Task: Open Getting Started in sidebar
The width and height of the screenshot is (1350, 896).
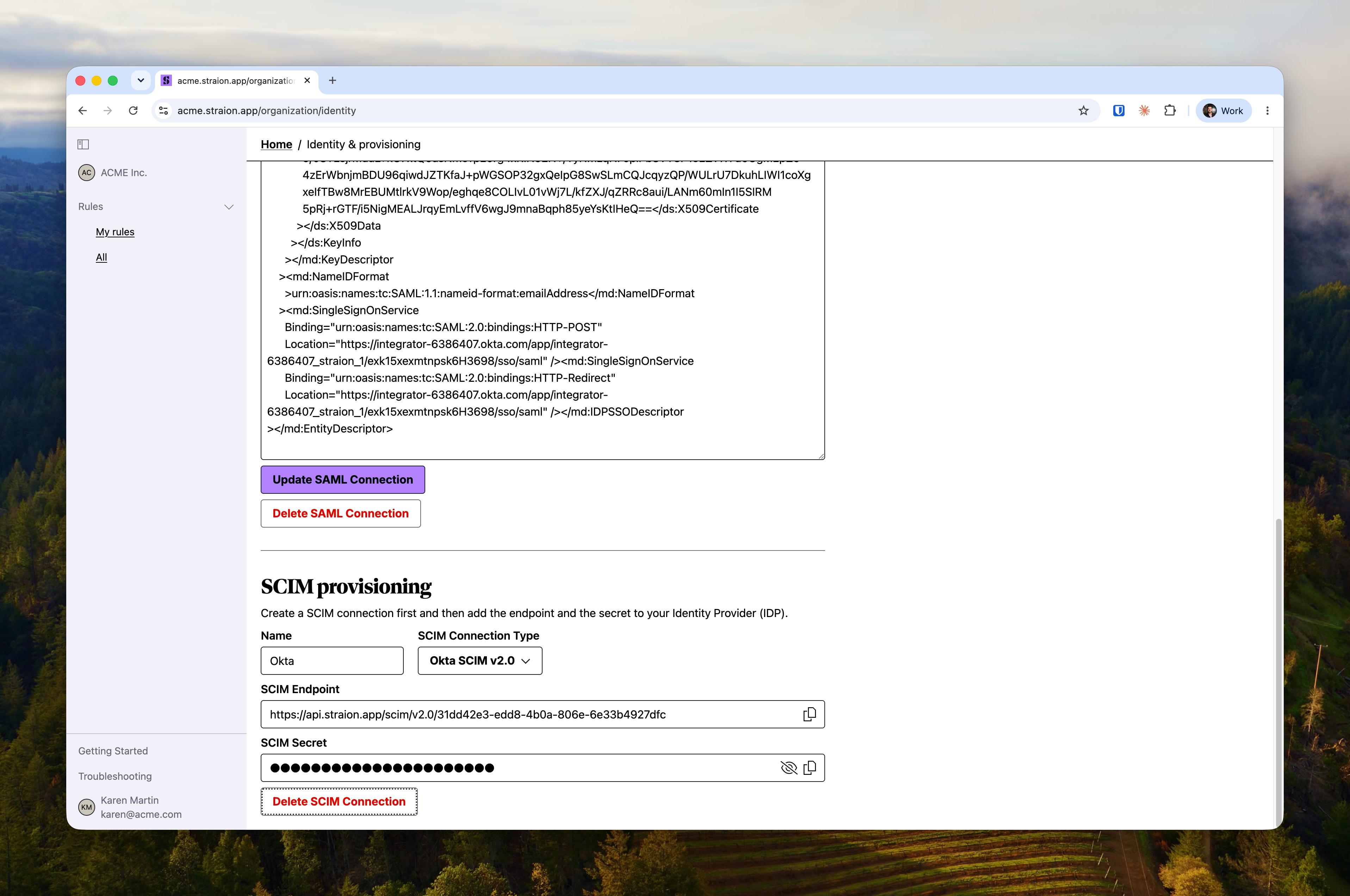Action: click(113, 751)
